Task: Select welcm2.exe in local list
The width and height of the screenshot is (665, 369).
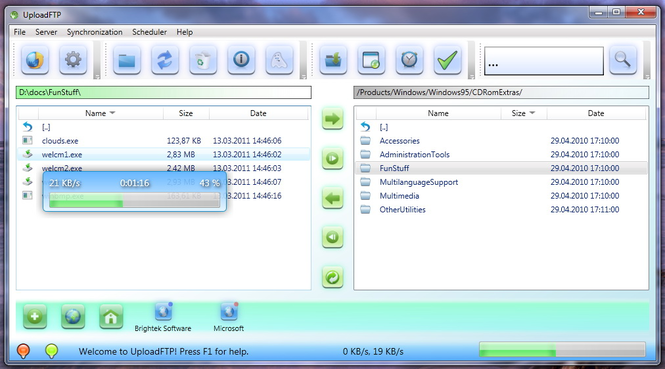Action: coord(164,168)
